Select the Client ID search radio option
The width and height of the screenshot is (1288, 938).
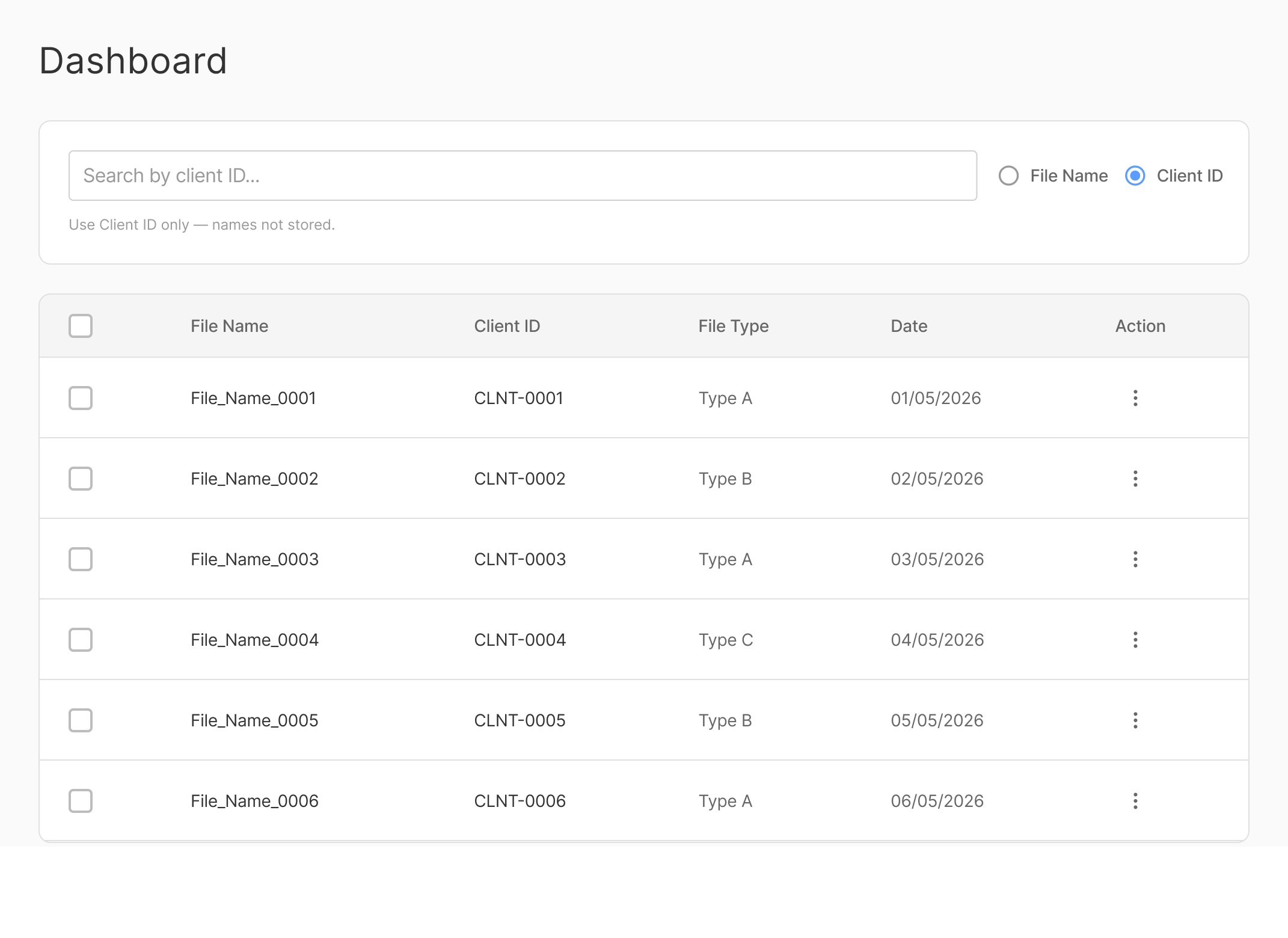click(x=1135, y=176)
